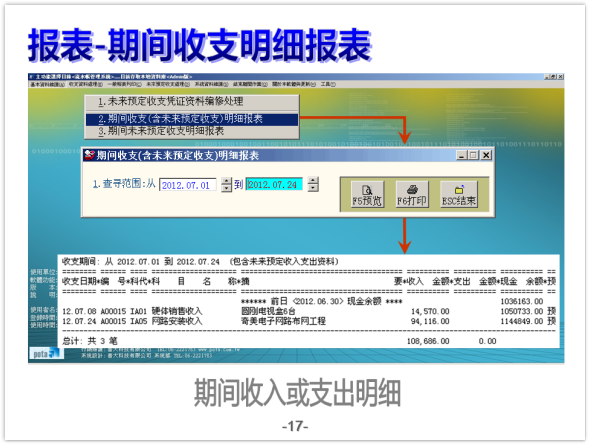The width and height of the screenshot is (590, 445).
Task: Select menu item 1.未来预定收支凭证资料编修处理
Action: click(192, 102)
